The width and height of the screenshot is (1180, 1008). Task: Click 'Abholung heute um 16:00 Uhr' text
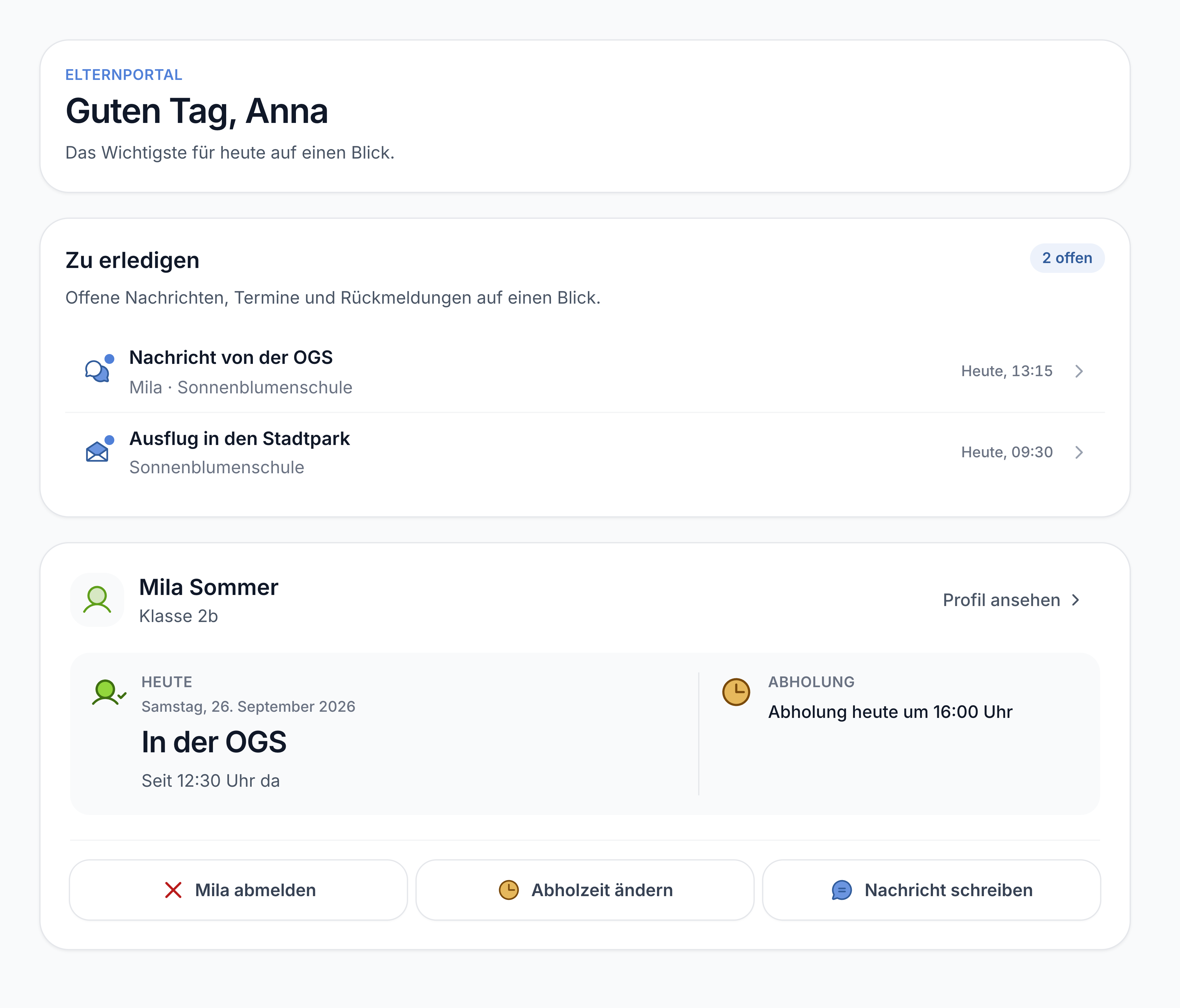(x=890, y=712)
